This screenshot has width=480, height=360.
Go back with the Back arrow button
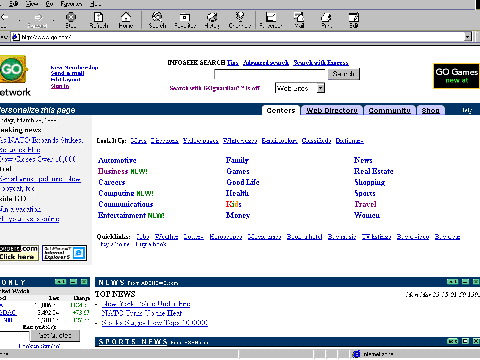(5, 20)
